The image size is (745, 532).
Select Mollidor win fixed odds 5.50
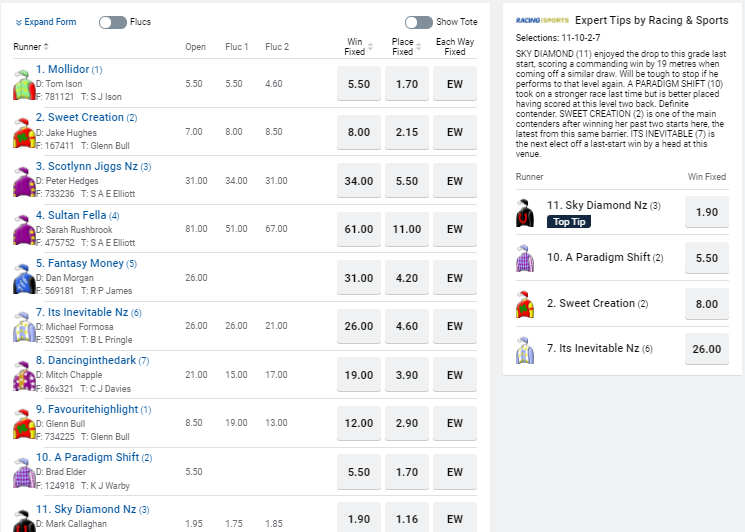[x=359, y=85]
